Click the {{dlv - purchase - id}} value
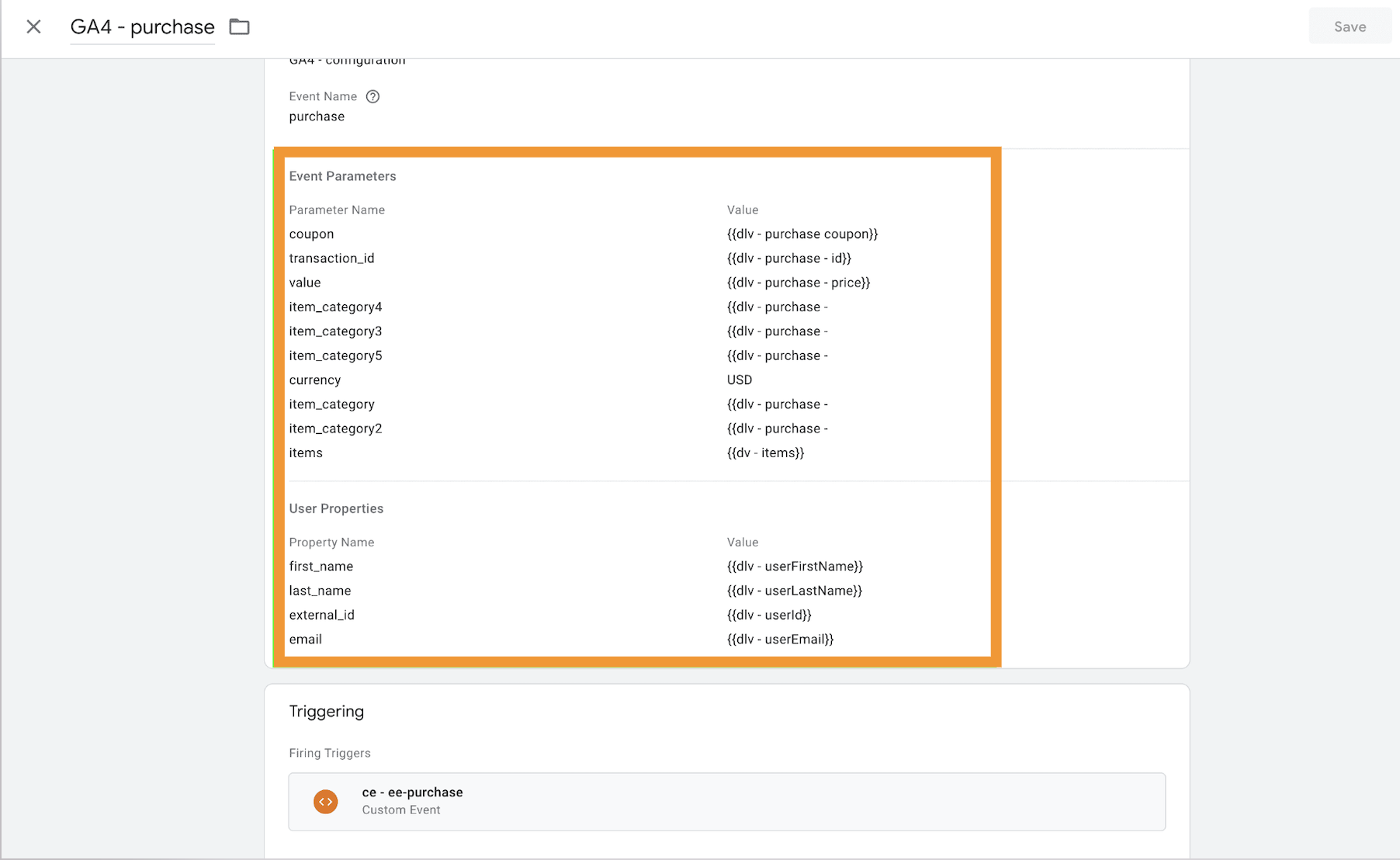The width and height of the screenshot is (1400, 860). (x=789, y=258)
